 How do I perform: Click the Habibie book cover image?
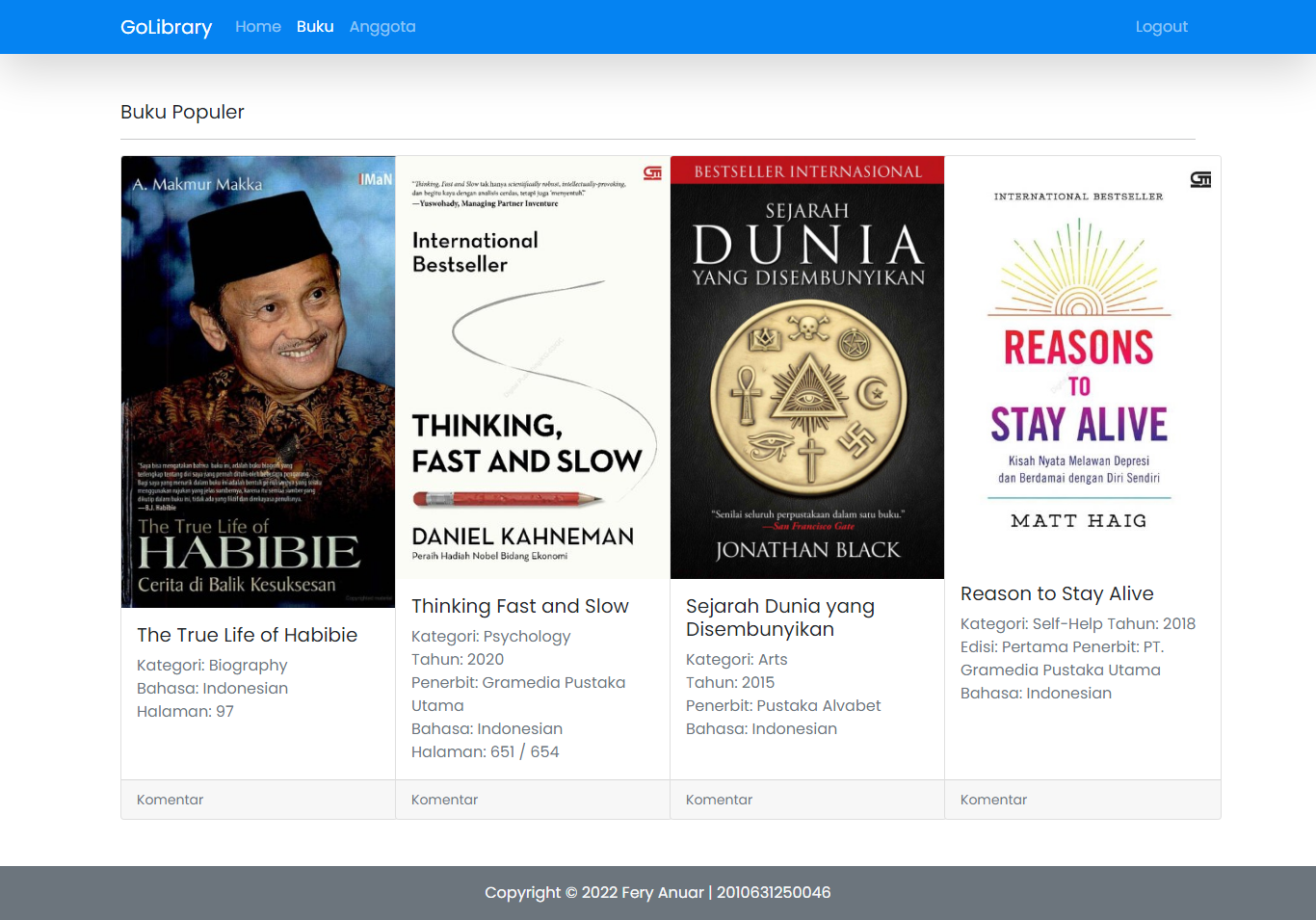pos(257,381)
